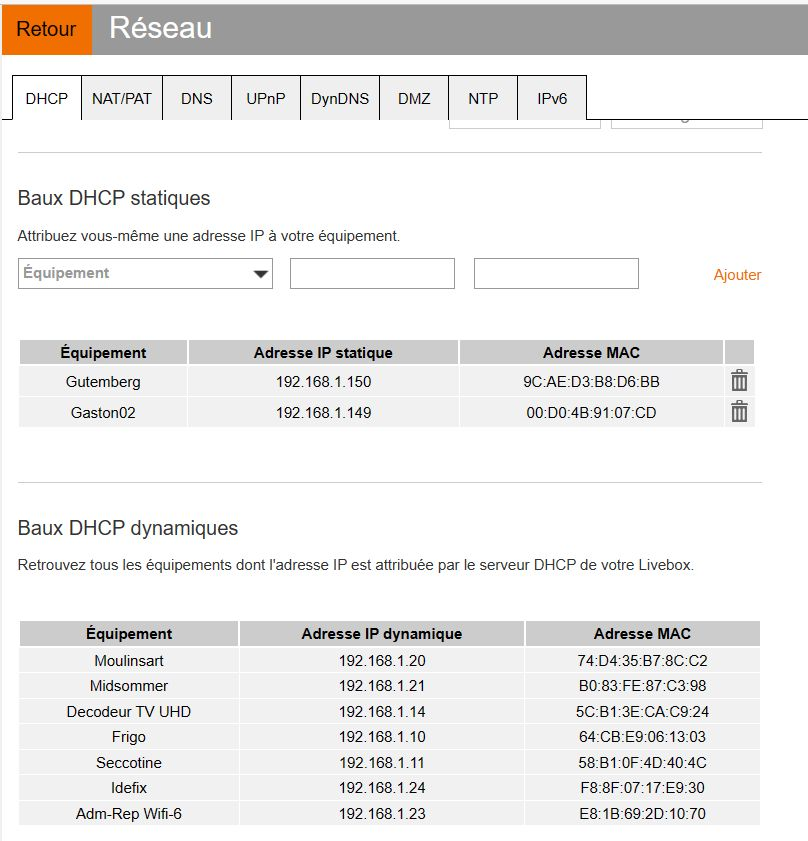This screenshot has width=808, height=841.
Task: Select the Adm-Rep Wifi-6 entry
Action: (x=129, y=813)
